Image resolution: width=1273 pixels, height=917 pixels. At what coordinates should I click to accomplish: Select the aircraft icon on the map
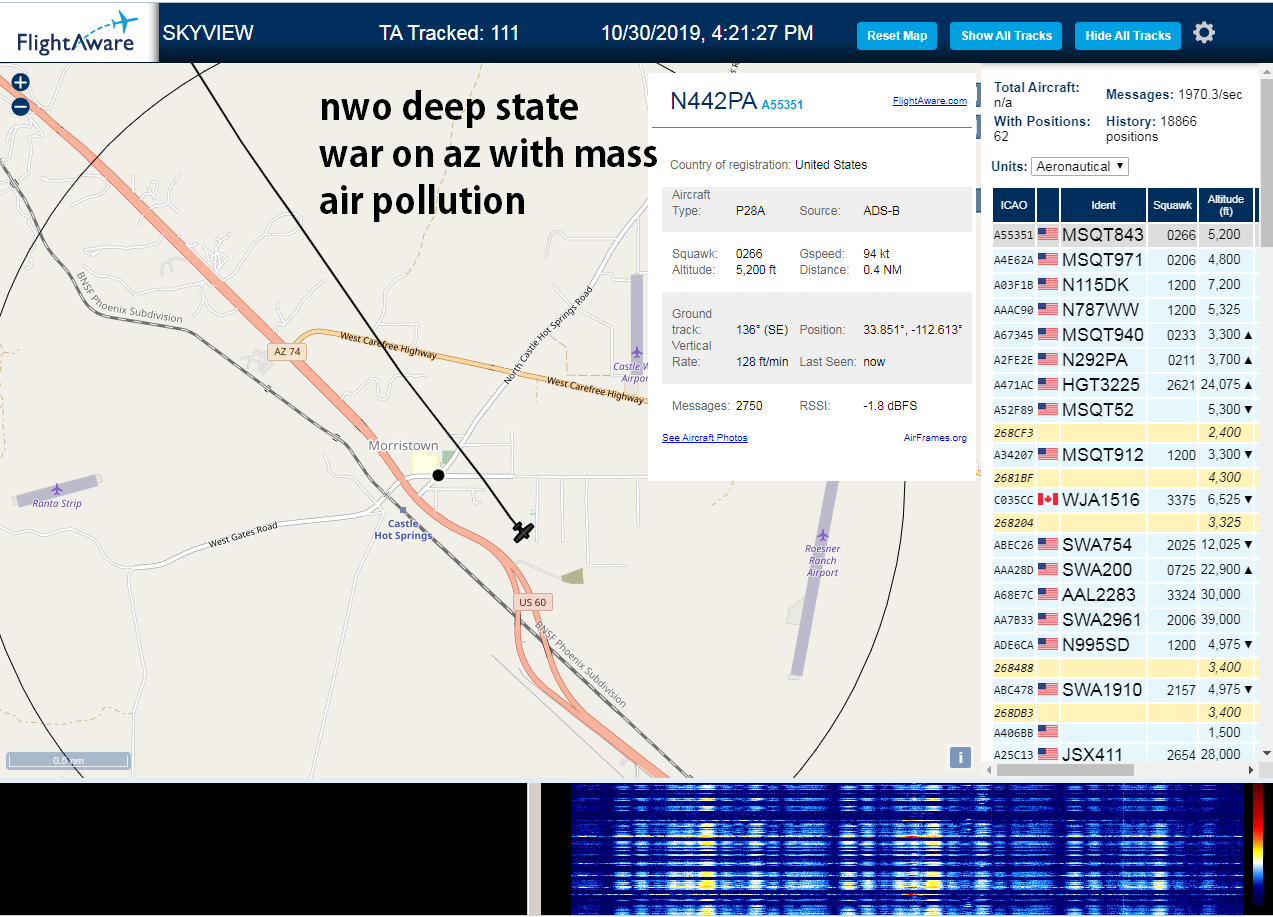[x=523, y=531]
